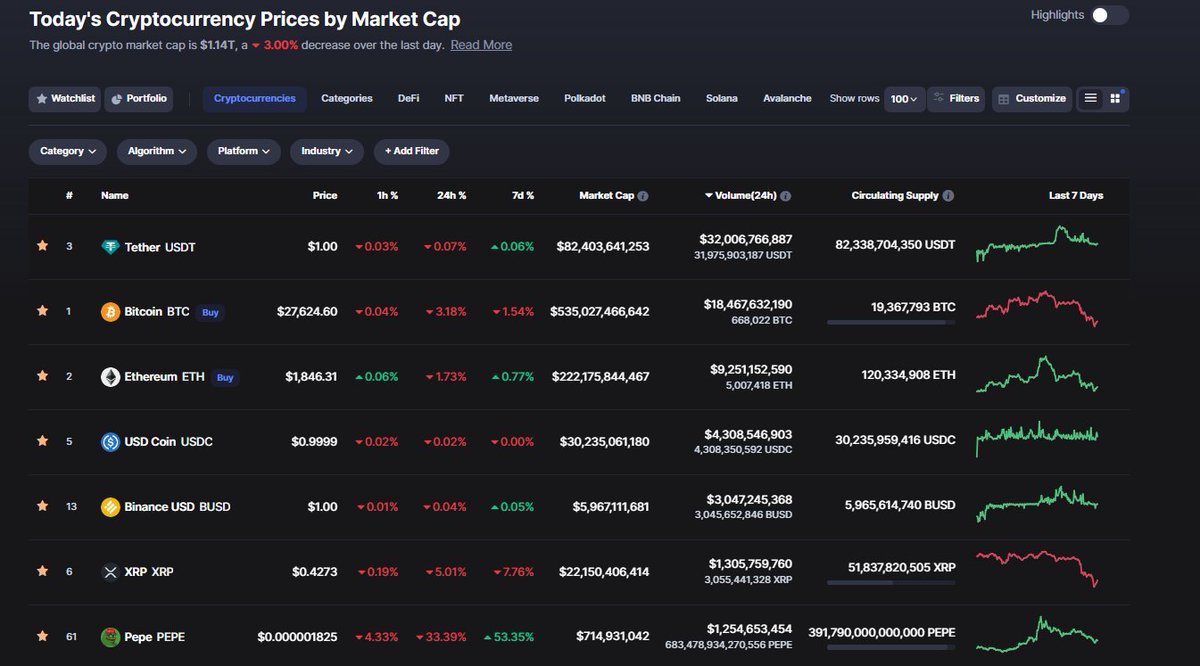
Task: Click the Bitcoin coin logo
Action: (111, 312)
